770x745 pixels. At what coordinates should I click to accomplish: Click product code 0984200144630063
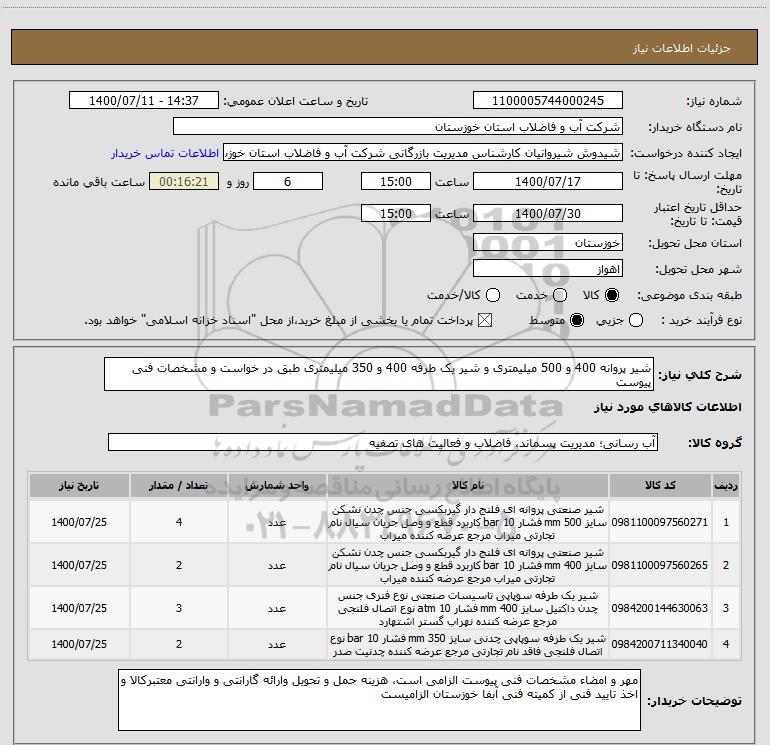point(660,608)
